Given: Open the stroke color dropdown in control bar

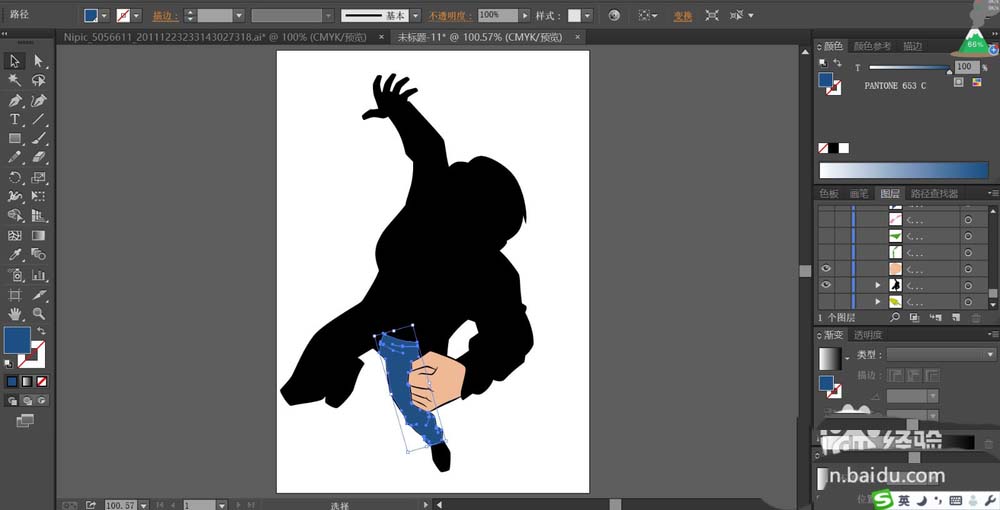Looking at the screenshot, I should click(136, 15).
